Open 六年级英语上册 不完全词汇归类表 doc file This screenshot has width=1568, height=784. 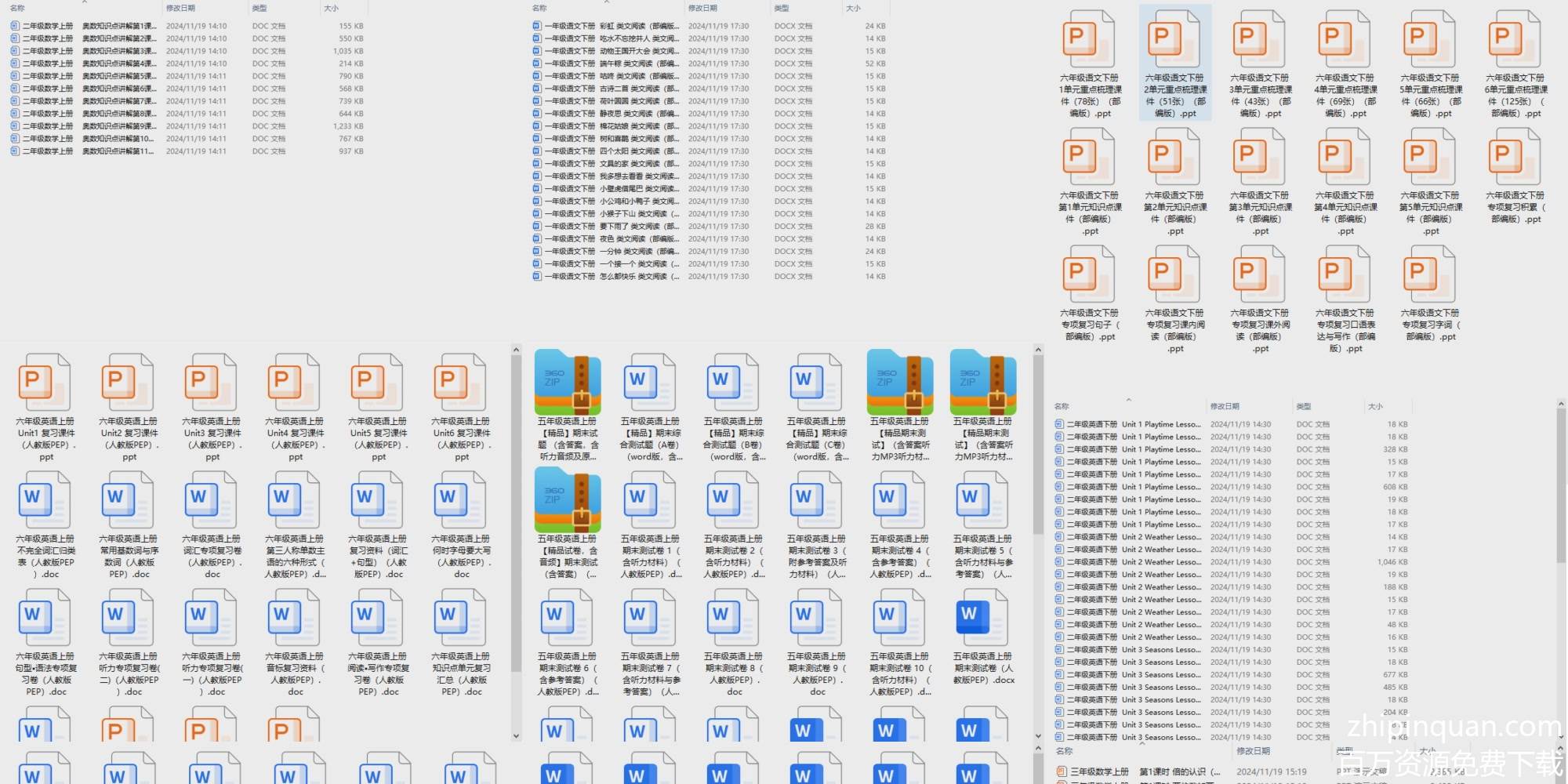pos(45,501)
